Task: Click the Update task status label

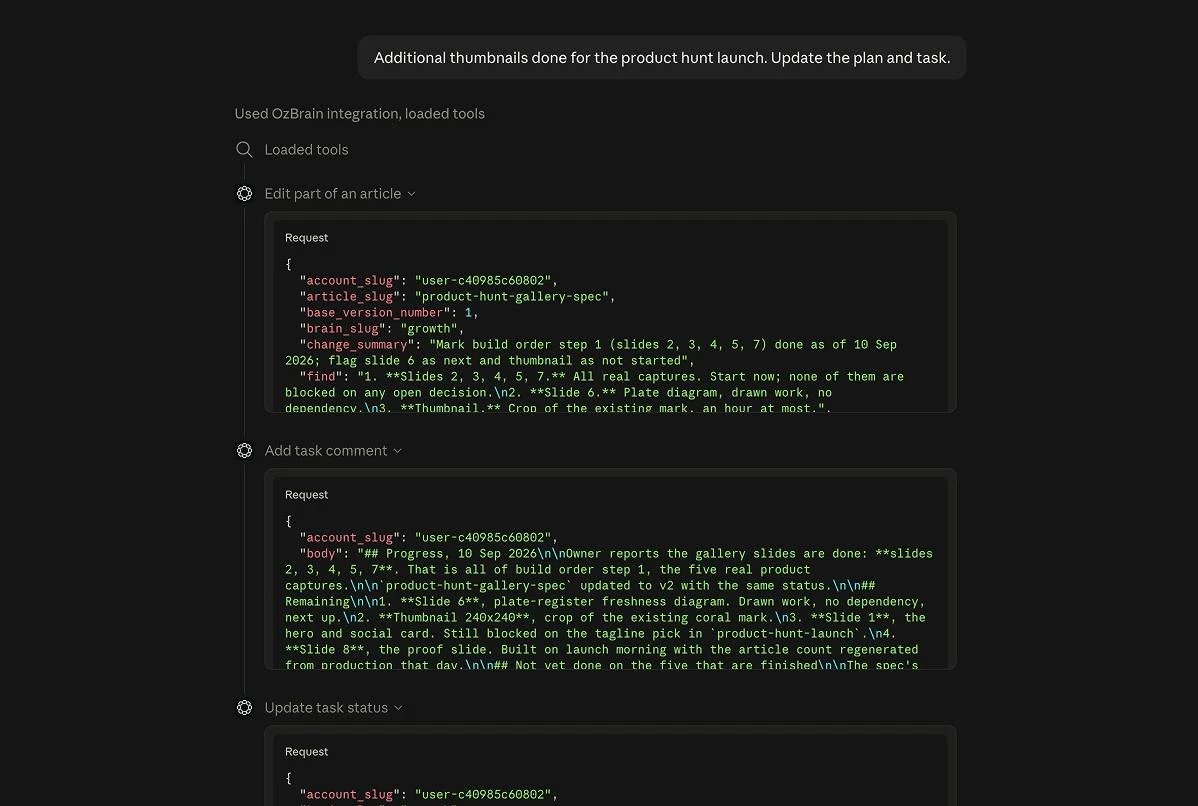Action: tap(326, 708)
